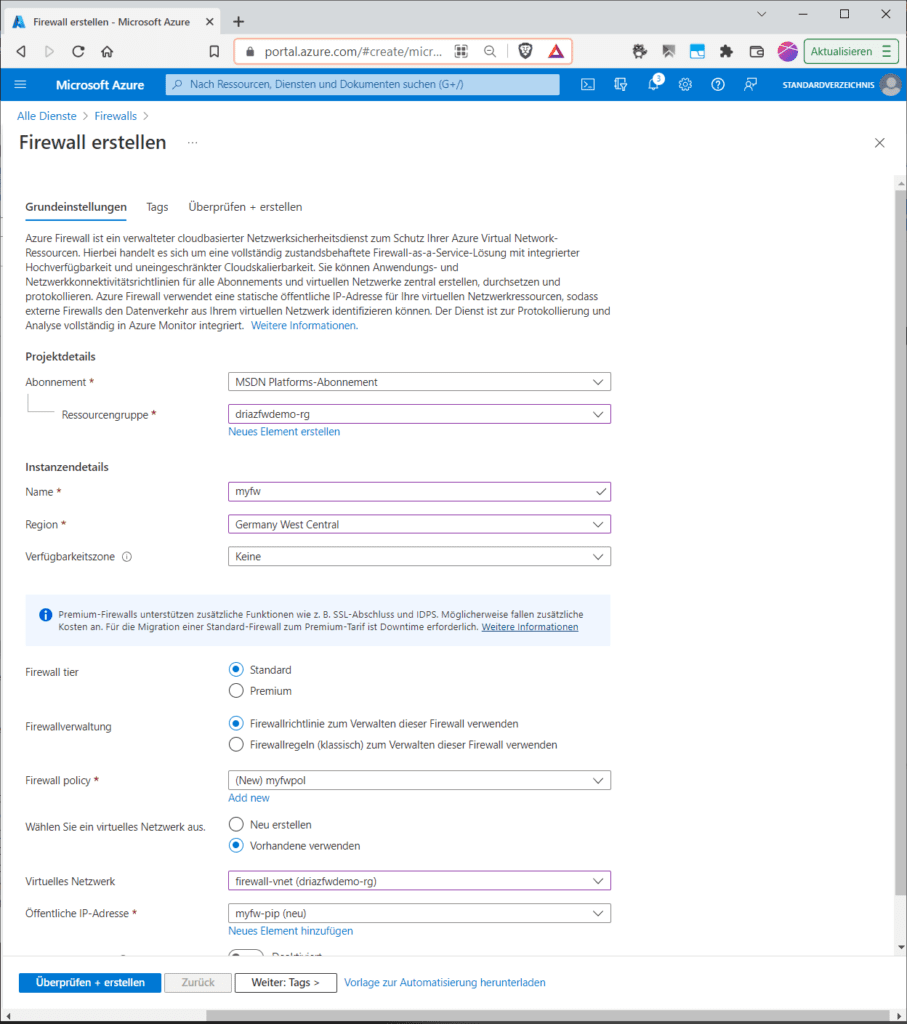Open the Brave Shields lion icon
The width and height of the screenshot is (907, 1024).
[x=525, y=51]
